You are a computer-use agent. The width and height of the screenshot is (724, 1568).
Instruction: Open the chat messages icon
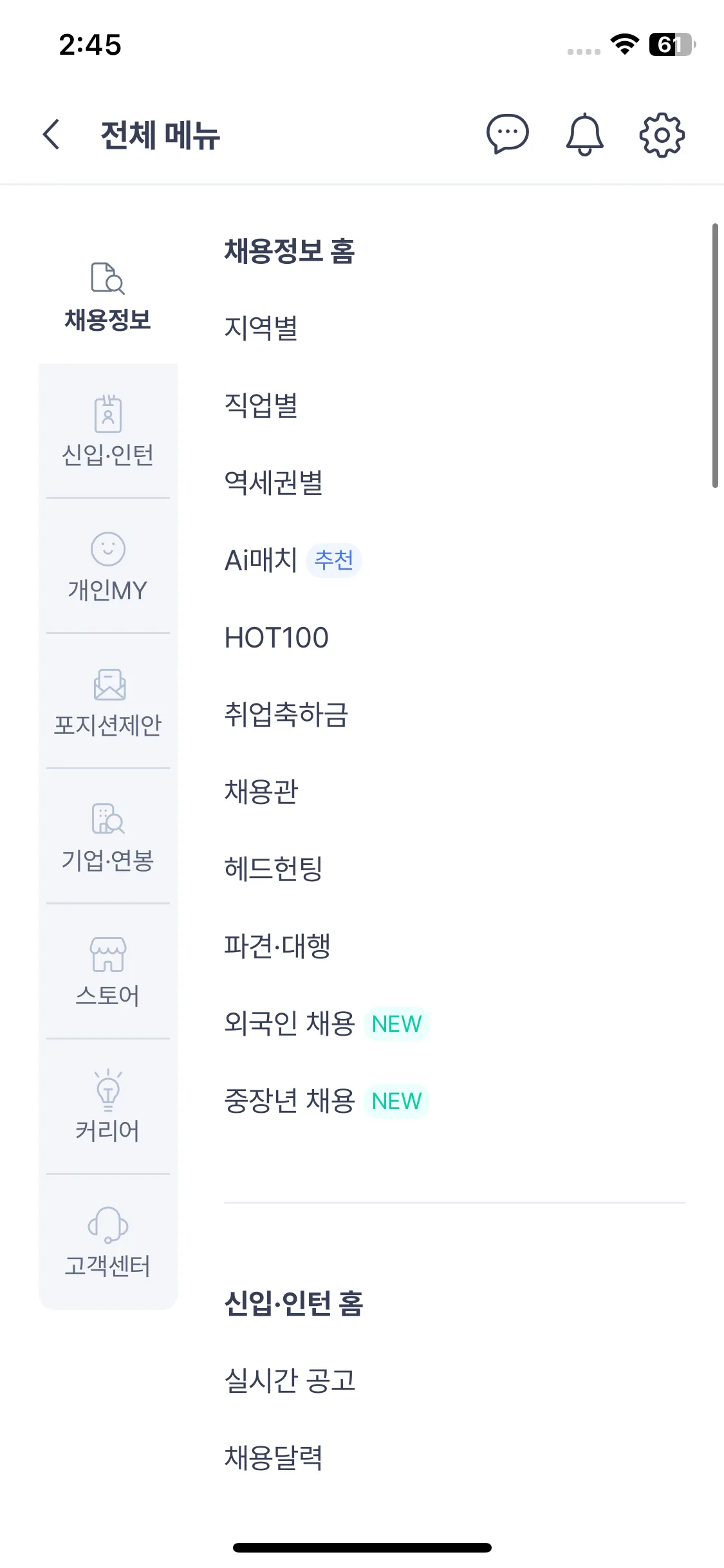pos(507,135)
